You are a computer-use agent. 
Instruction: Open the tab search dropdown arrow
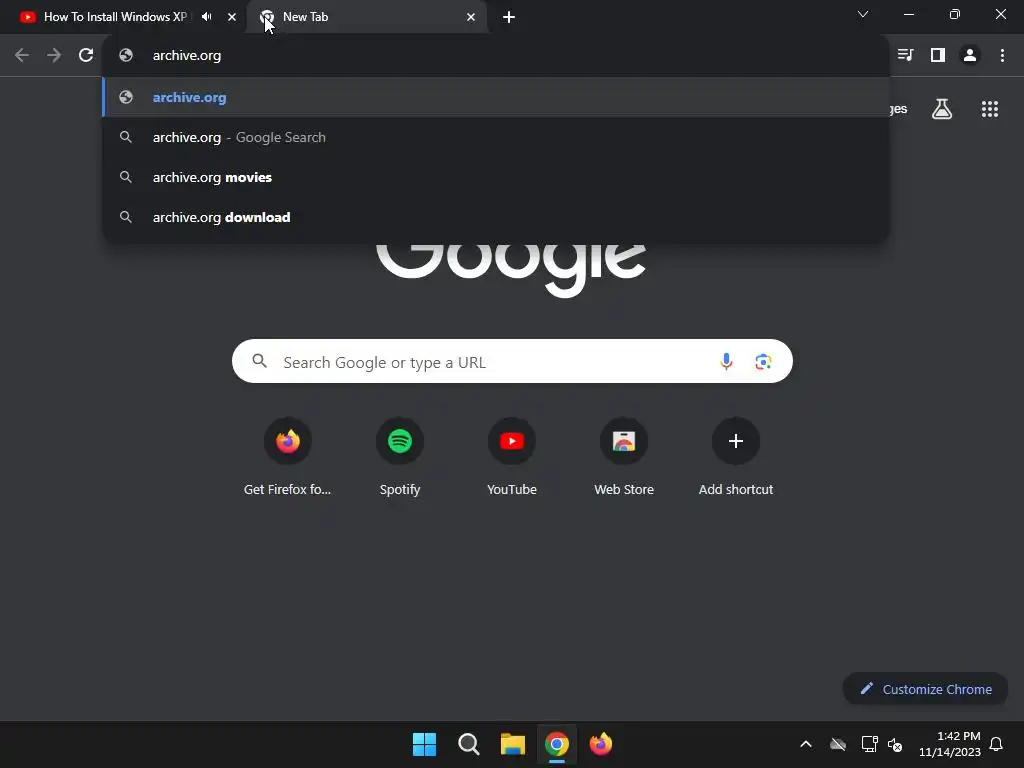(x=863, y=14)
